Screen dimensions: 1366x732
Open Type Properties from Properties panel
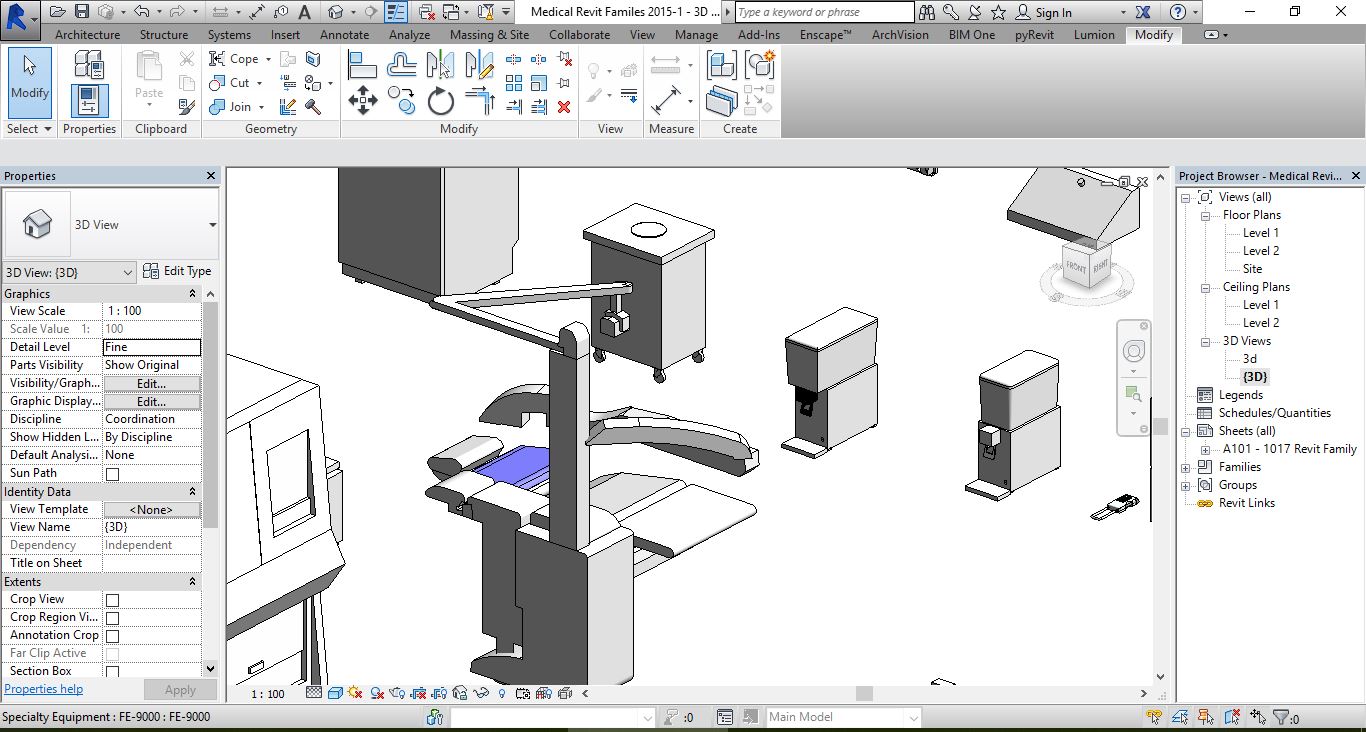[x=177, y=271]
